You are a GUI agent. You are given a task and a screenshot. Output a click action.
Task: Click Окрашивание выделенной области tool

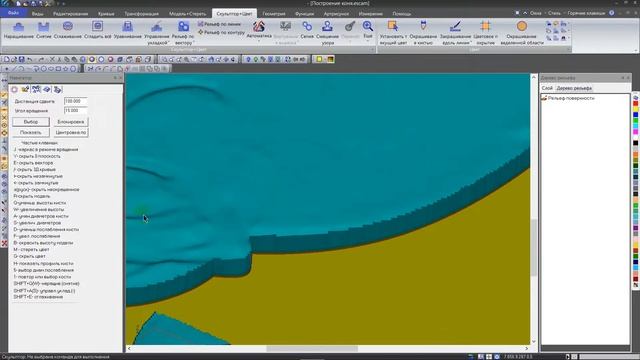click(522, 33)
